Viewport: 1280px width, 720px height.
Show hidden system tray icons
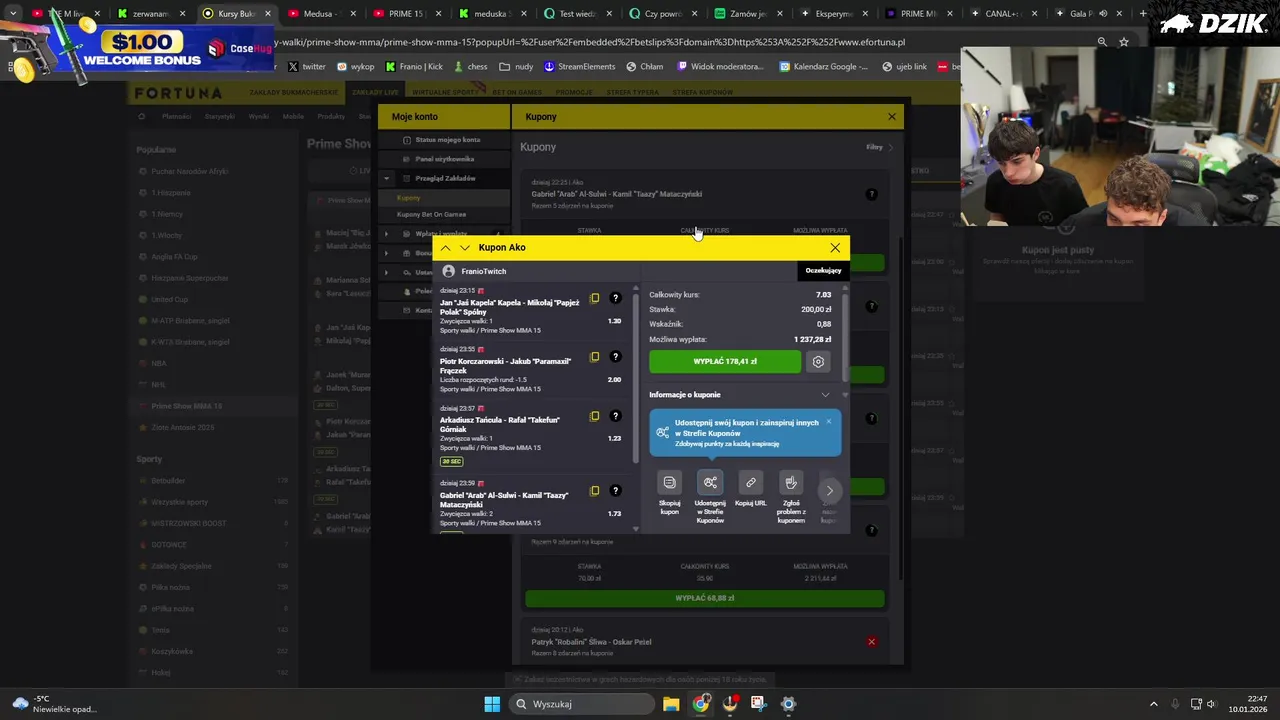click(x=1153, y=704)
